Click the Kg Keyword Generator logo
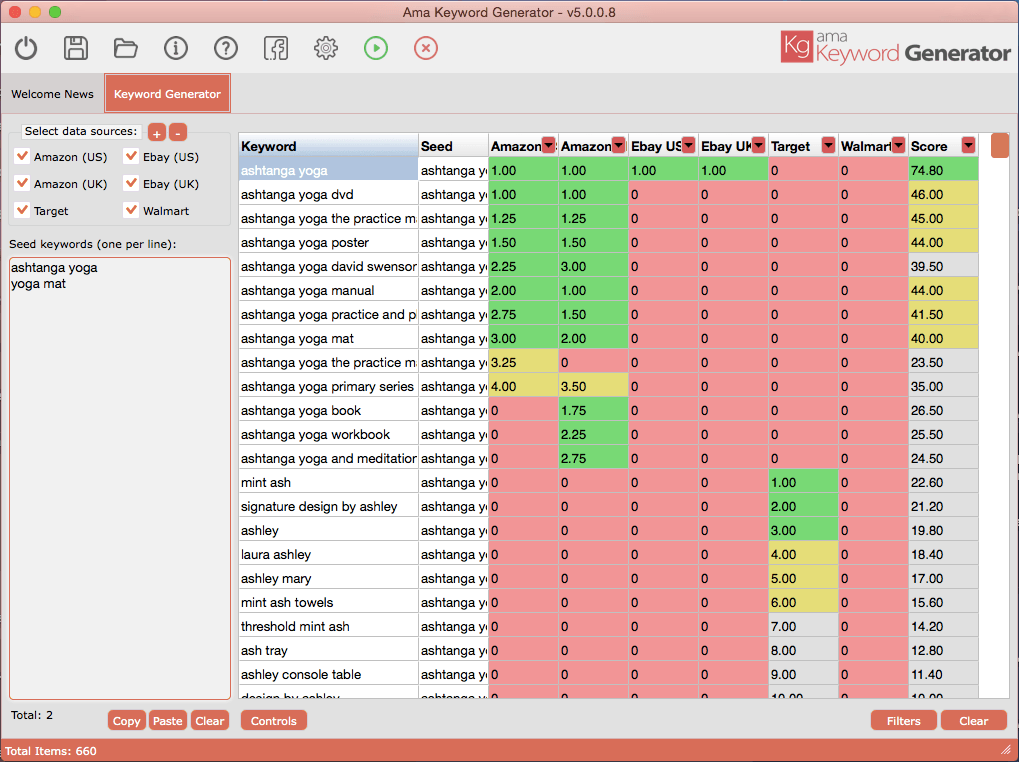The height and width of the screenshot is (762, 1019). coord(896,48)
